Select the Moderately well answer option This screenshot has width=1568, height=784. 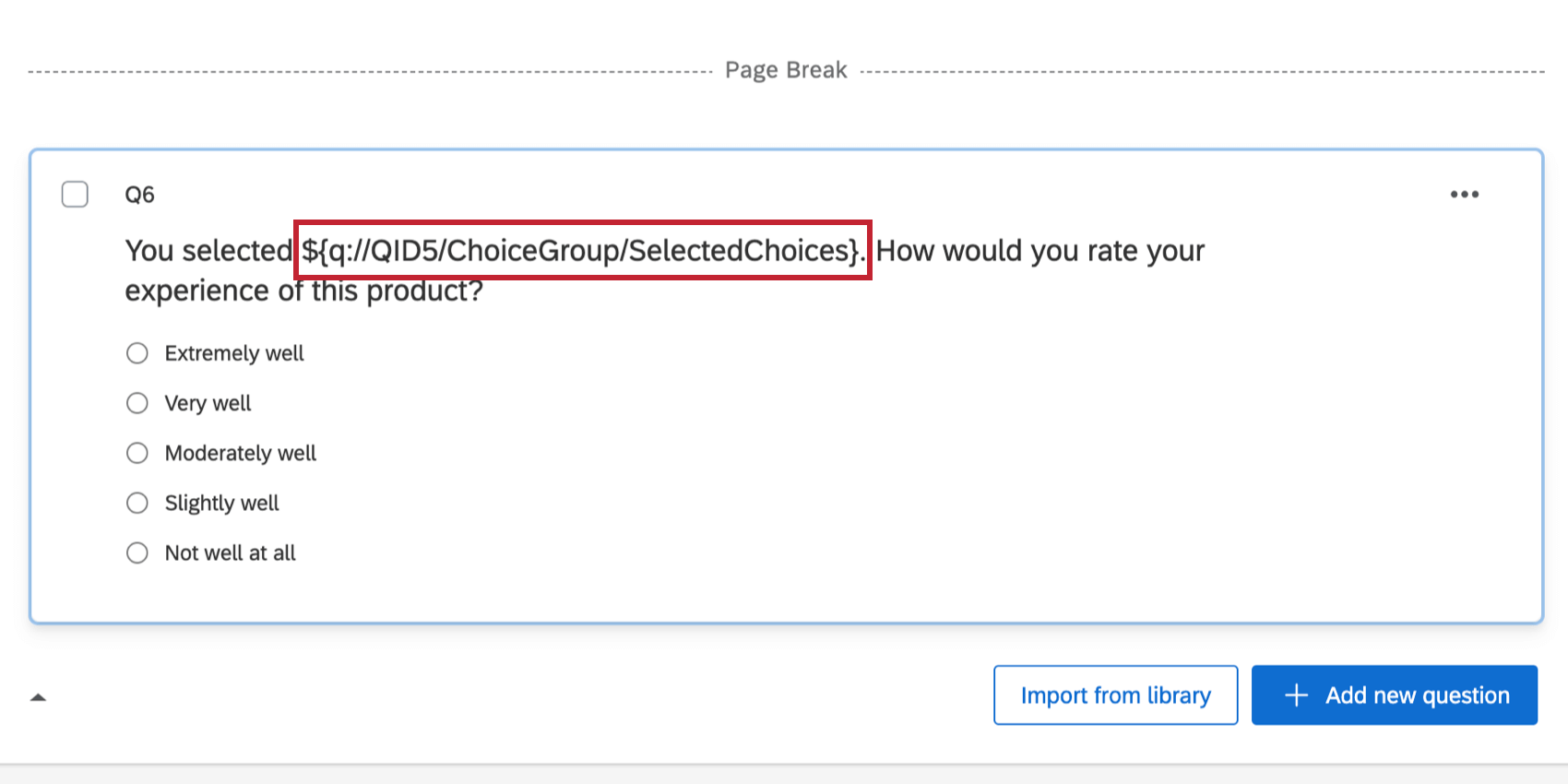coord(137,453)
